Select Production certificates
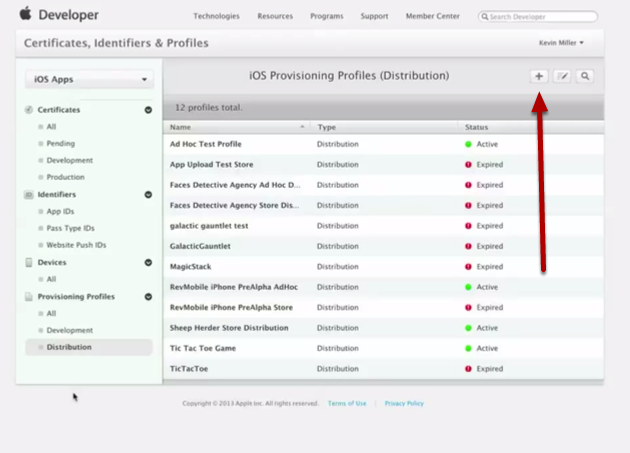This screenshot has height=453, width=630. (x=65, y=177)
